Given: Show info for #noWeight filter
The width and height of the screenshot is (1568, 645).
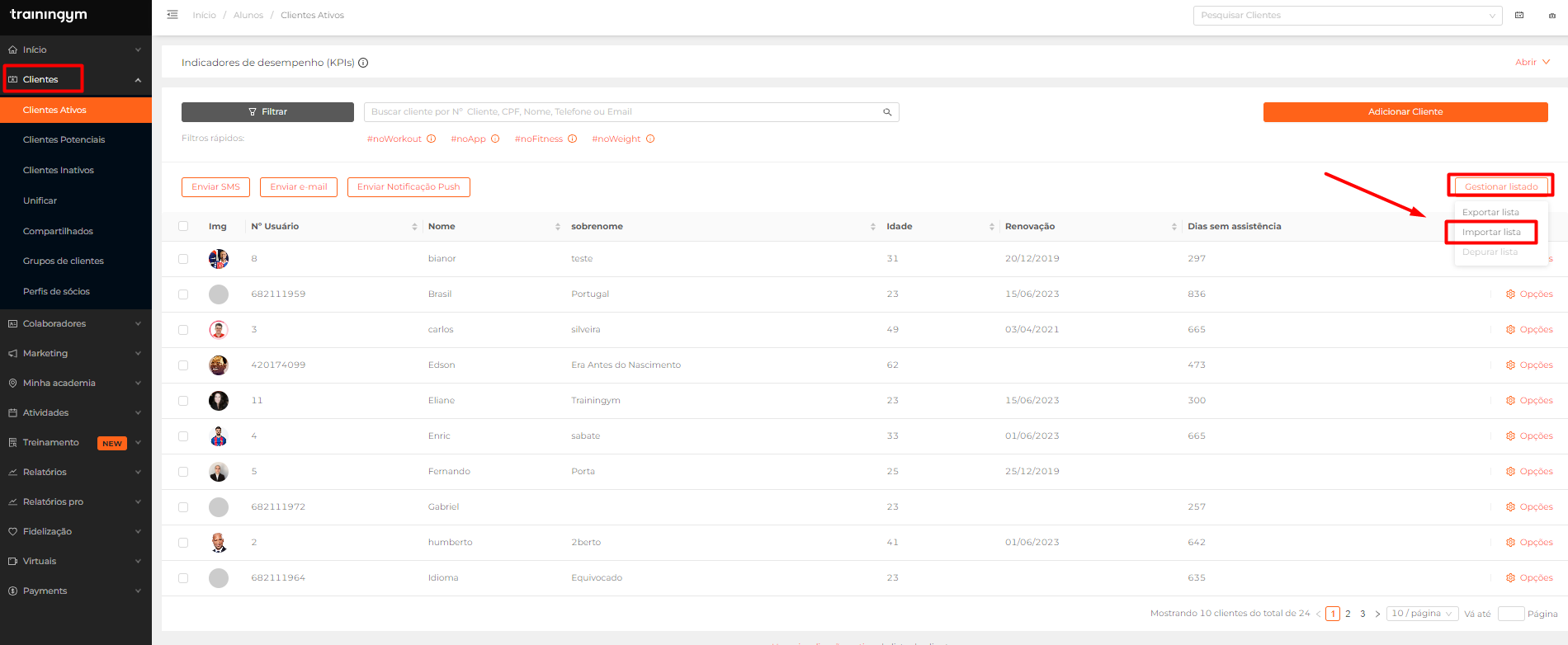Looking at the screenshot, I should (650, 139).
